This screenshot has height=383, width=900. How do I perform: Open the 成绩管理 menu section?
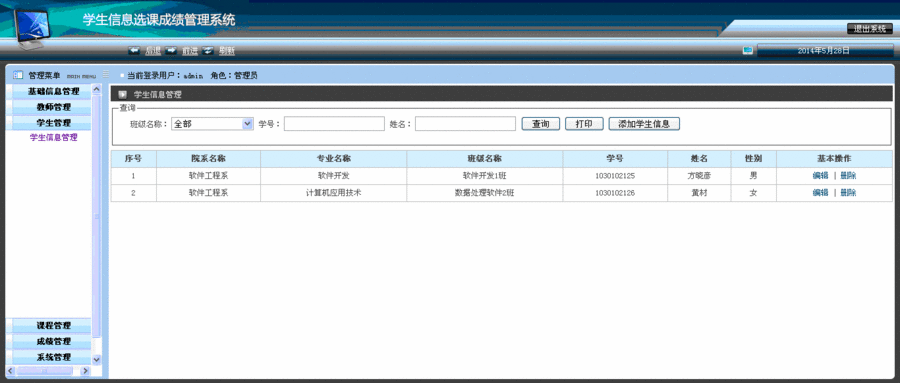tap(53, 341)
